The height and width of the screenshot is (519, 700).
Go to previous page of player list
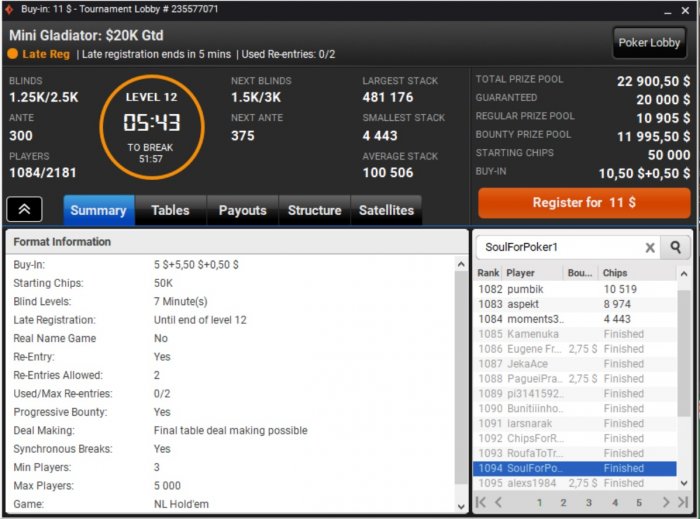pos(498,502)
